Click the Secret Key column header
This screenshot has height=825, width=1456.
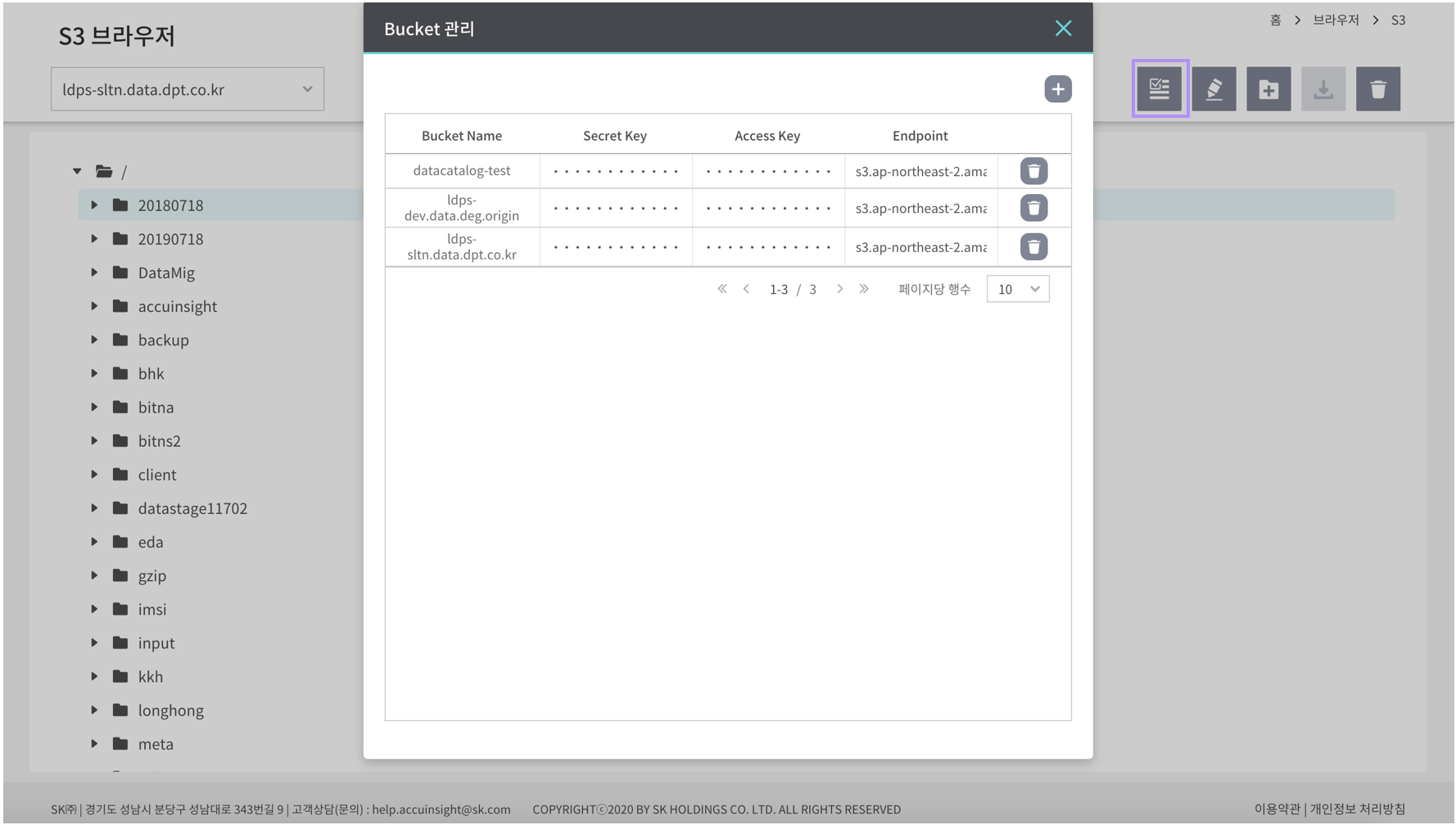(x=615, y=135)
